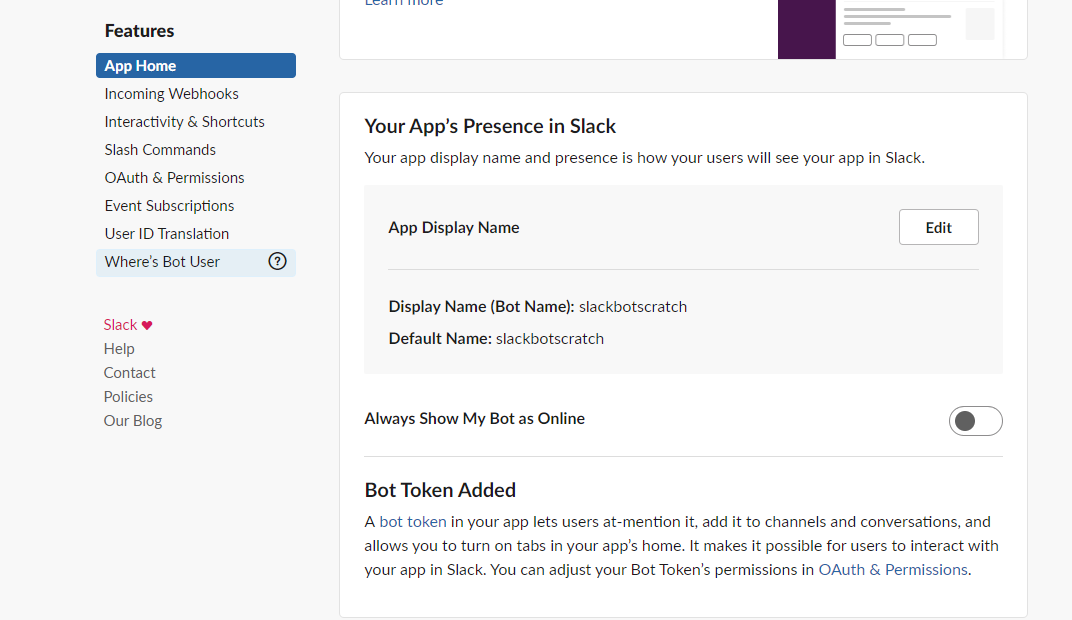Click Edit for App Display Name
Viewport: 1072px width, 620px height.
point(938,227)
